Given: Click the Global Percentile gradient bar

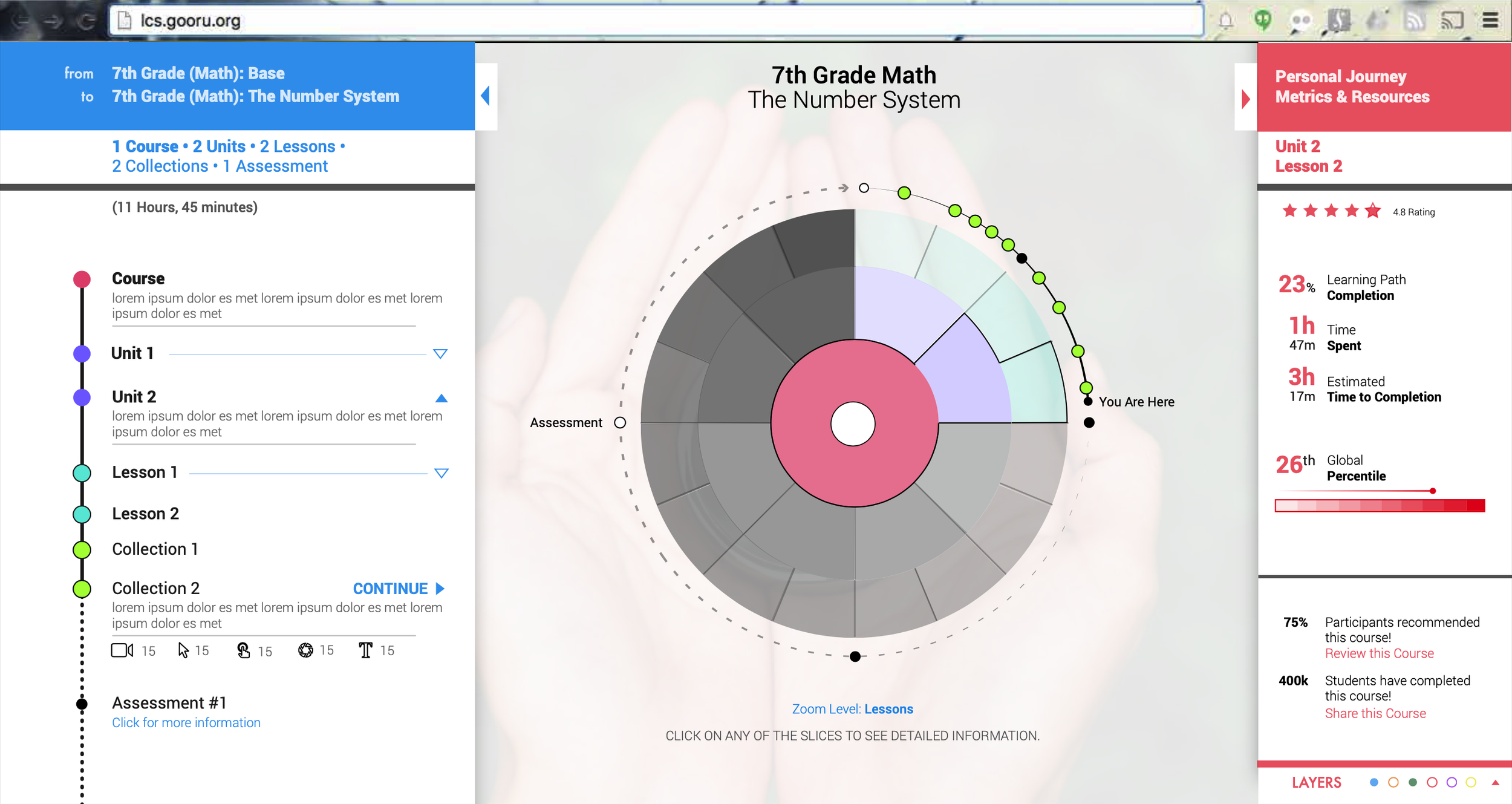Looking at the screenshot, I should tap(1379, 506).
